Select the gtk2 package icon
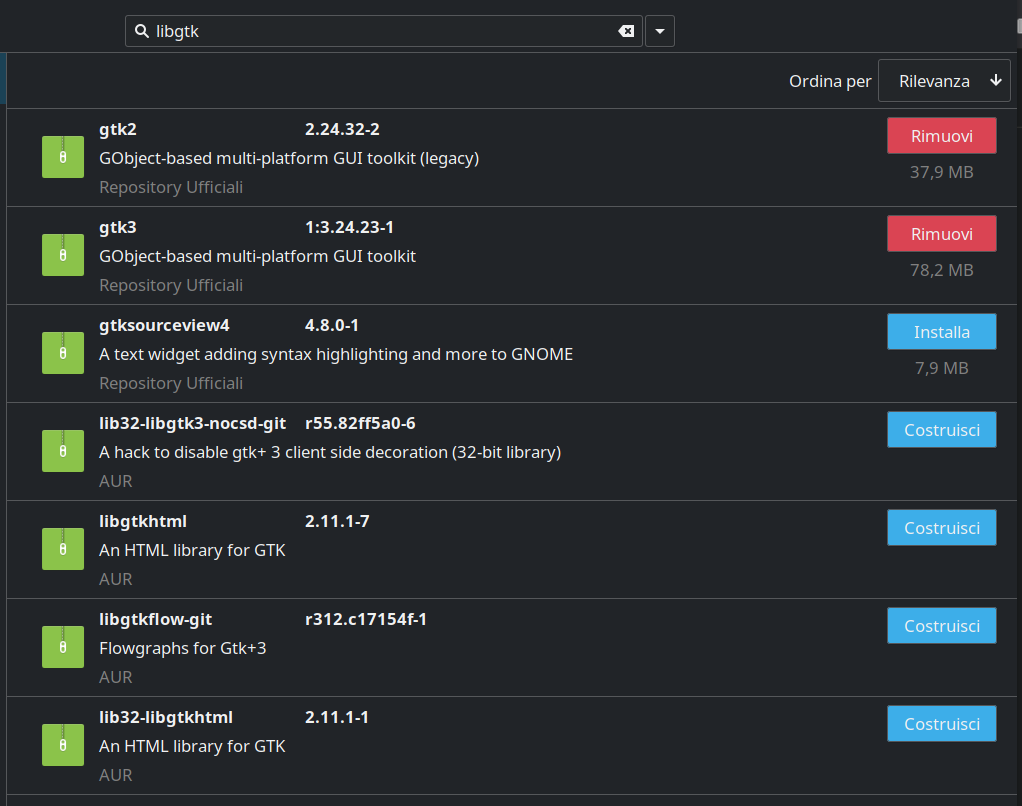The image size is (1022, 806). [63, 157]
